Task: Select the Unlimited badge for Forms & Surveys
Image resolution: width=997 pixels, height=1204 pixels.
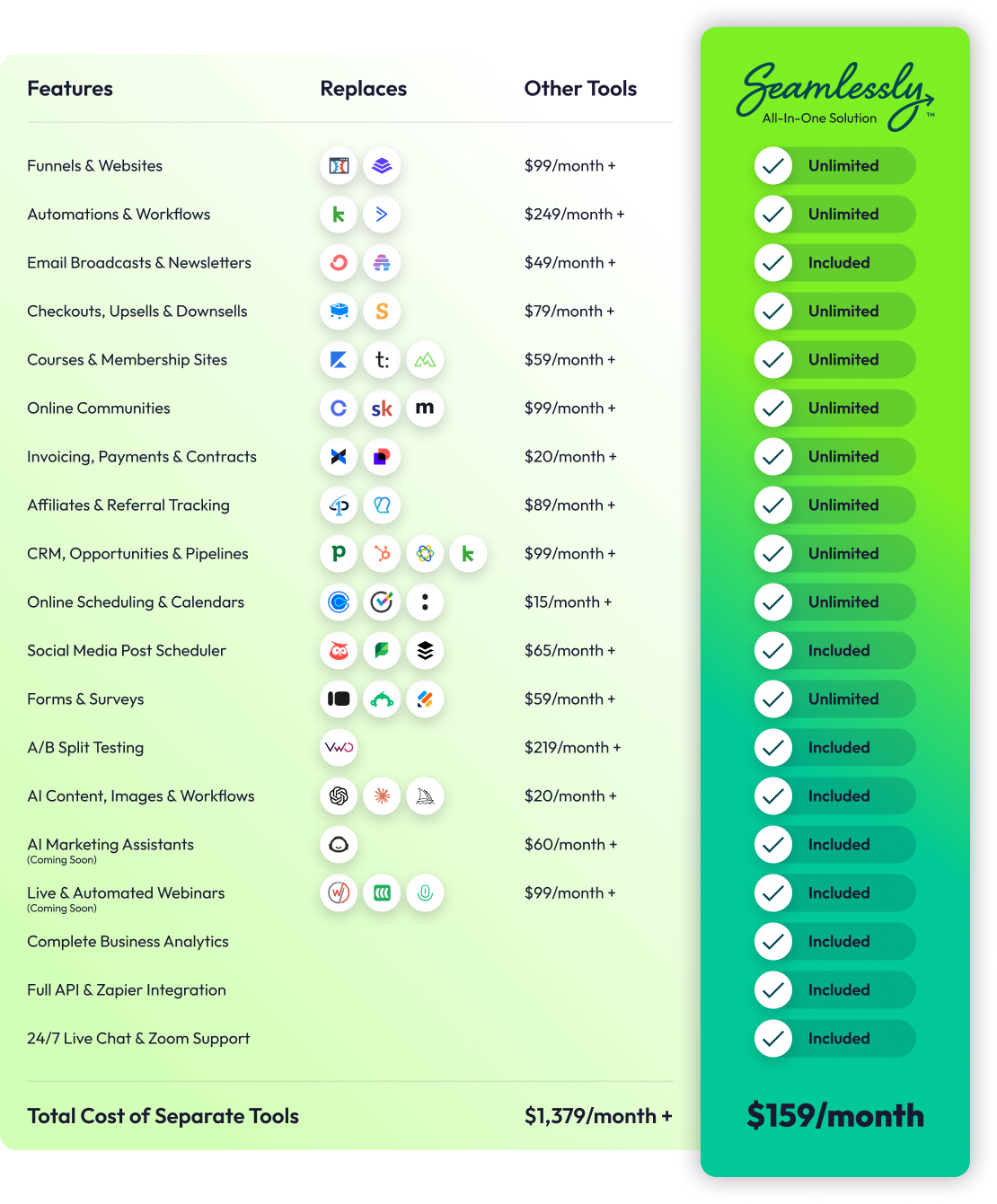Action: click(x=835, y=699)
